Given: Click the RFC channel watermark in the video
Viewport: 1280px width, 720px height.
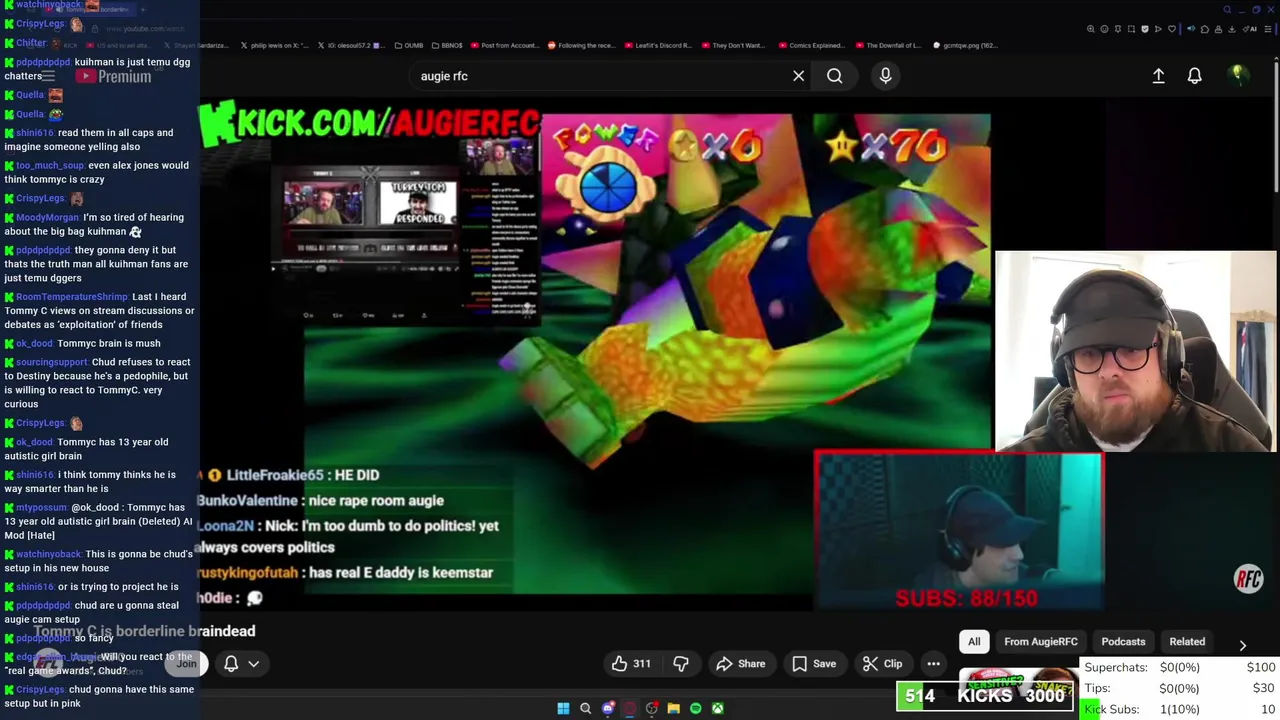Looking at the screenshot, I should click(x=1248, y=579).
